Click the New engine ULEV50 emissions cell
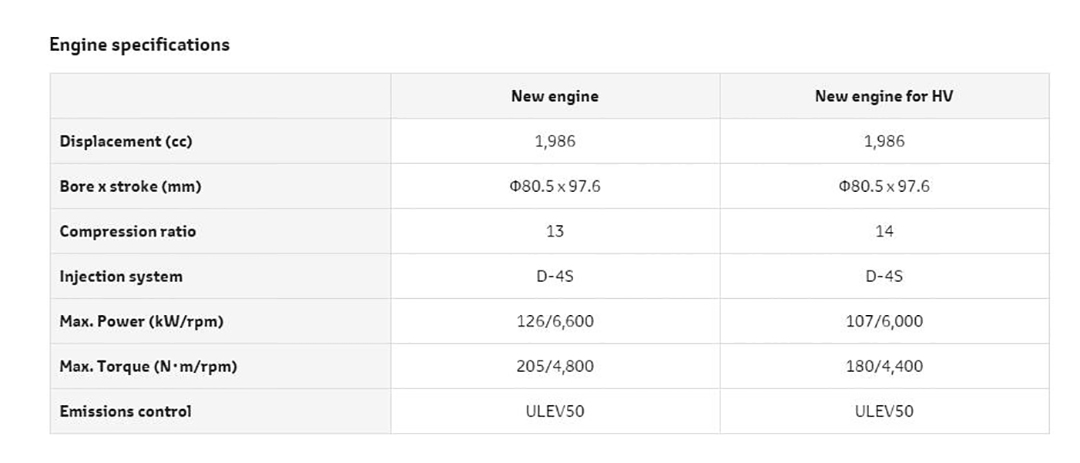Image resolution: width=1080 pixels, height=463 pixels. tap(555, 412)
